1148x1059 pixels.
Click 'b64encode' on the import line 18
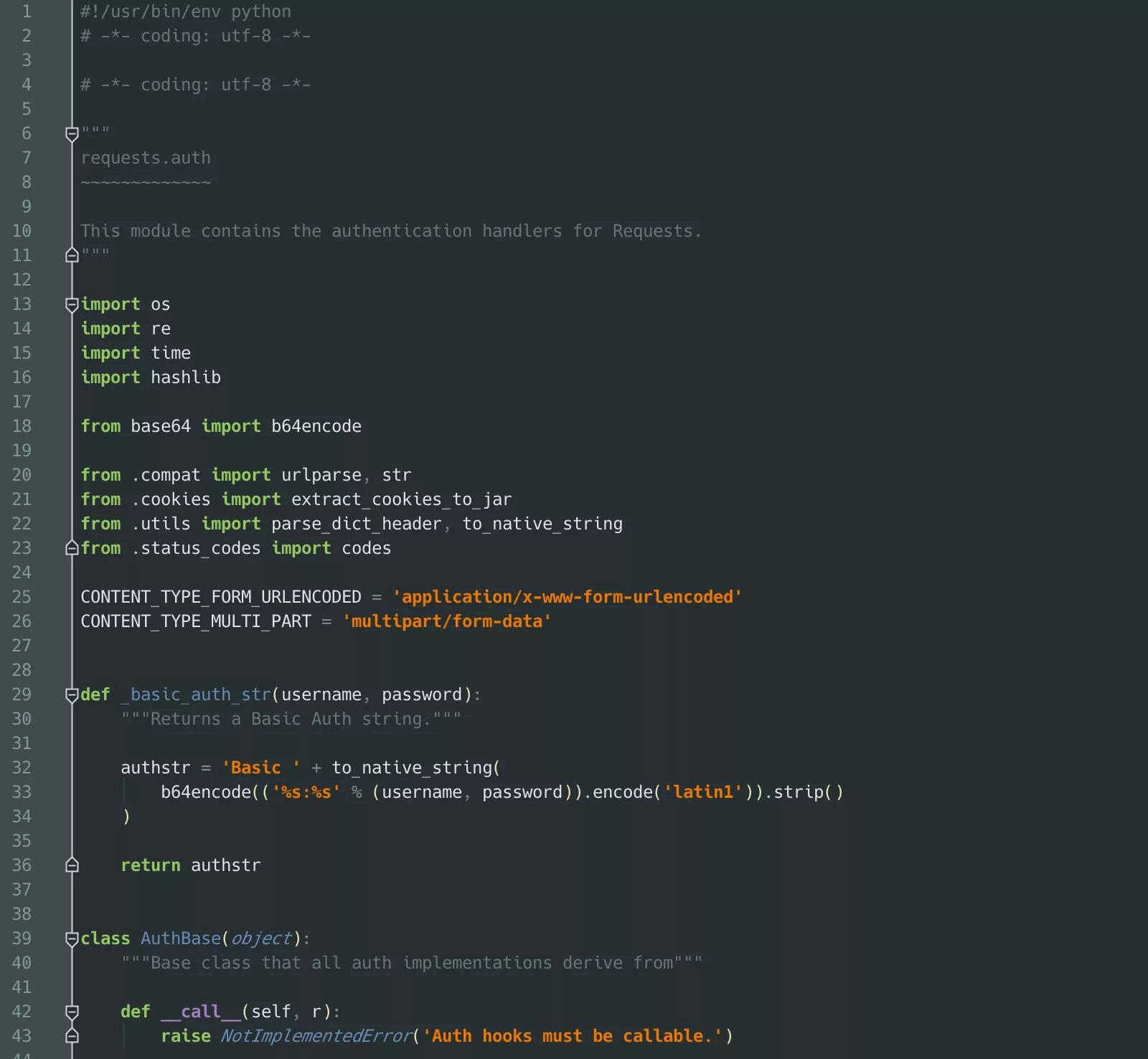(x=316, y=426)
